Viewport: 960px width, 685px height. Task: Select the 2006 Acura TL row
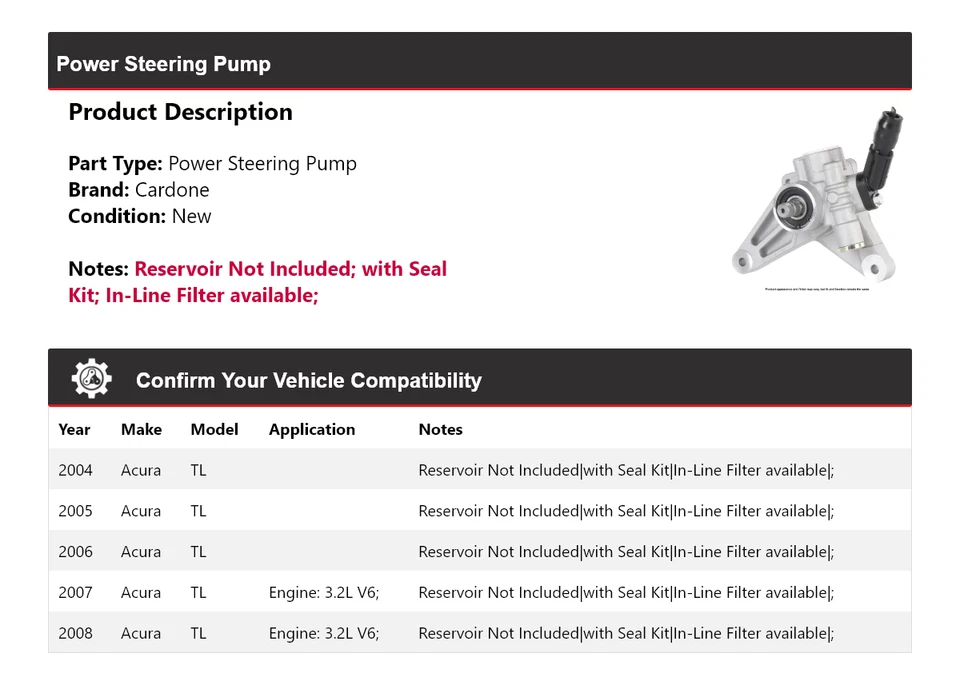(480, 552)
